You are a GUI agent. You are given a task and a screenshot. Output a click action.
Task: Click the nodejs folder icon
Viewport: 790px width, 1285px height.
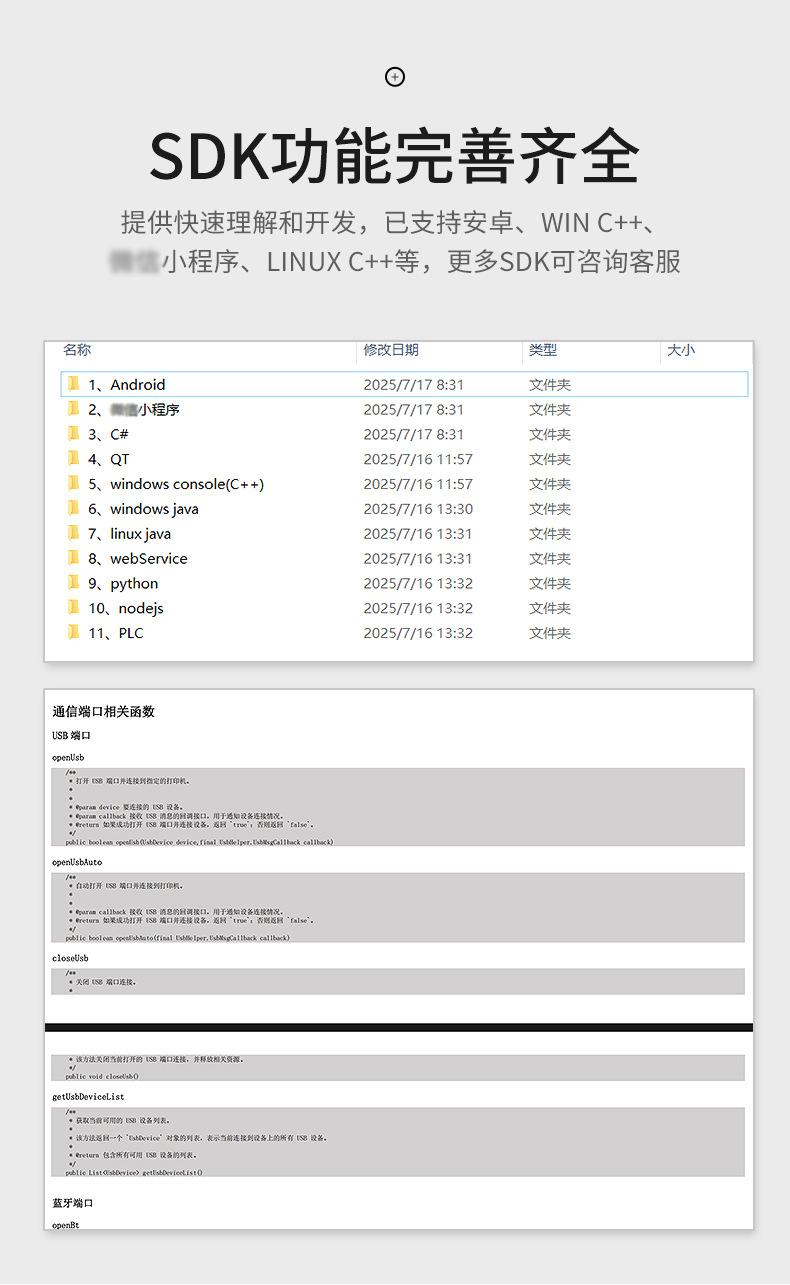click(x=73, y=608)
